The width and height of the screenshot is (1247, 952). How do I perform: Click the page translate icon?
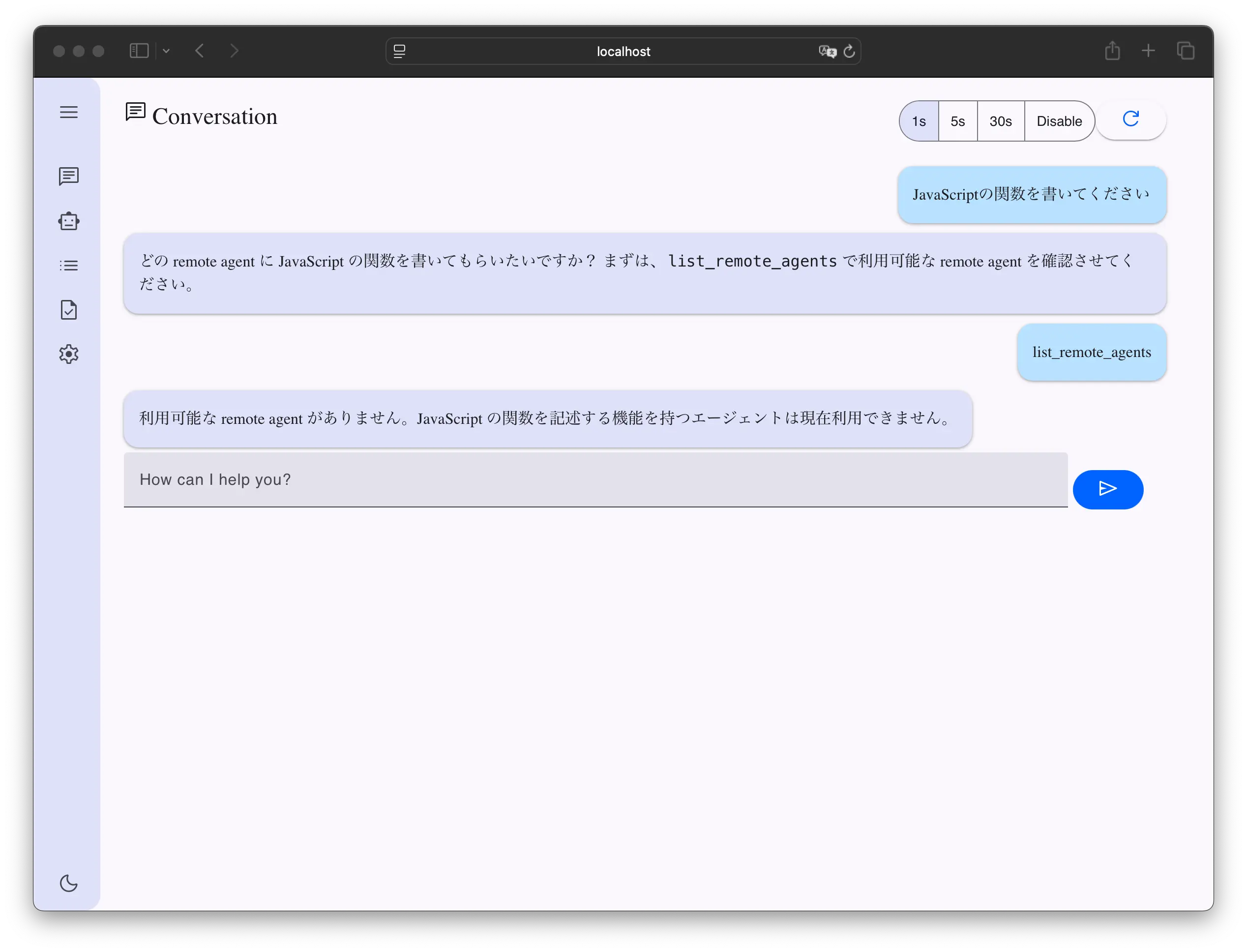click(827, 52)
